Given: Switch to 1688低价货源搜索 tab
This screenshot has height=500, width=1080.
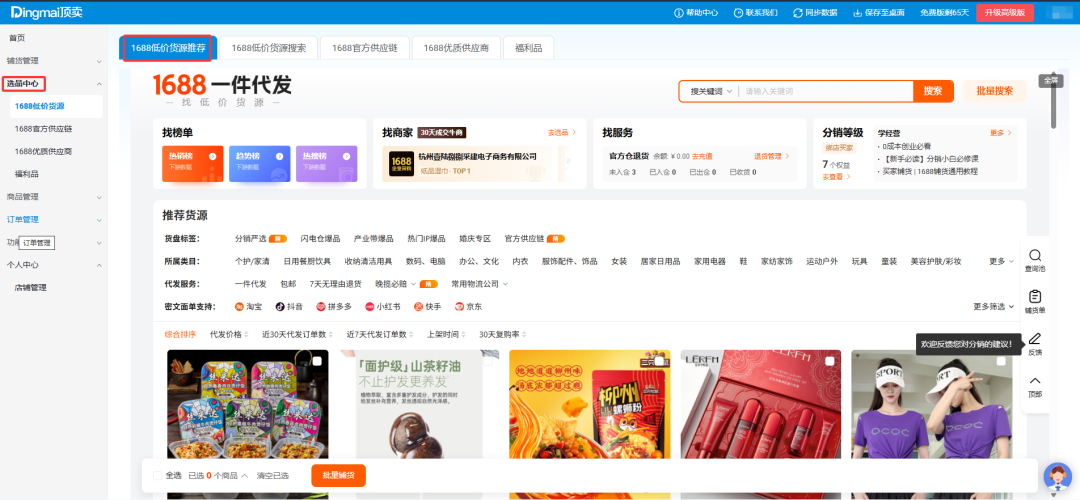Looking at the screenshot, I should 269,48.
